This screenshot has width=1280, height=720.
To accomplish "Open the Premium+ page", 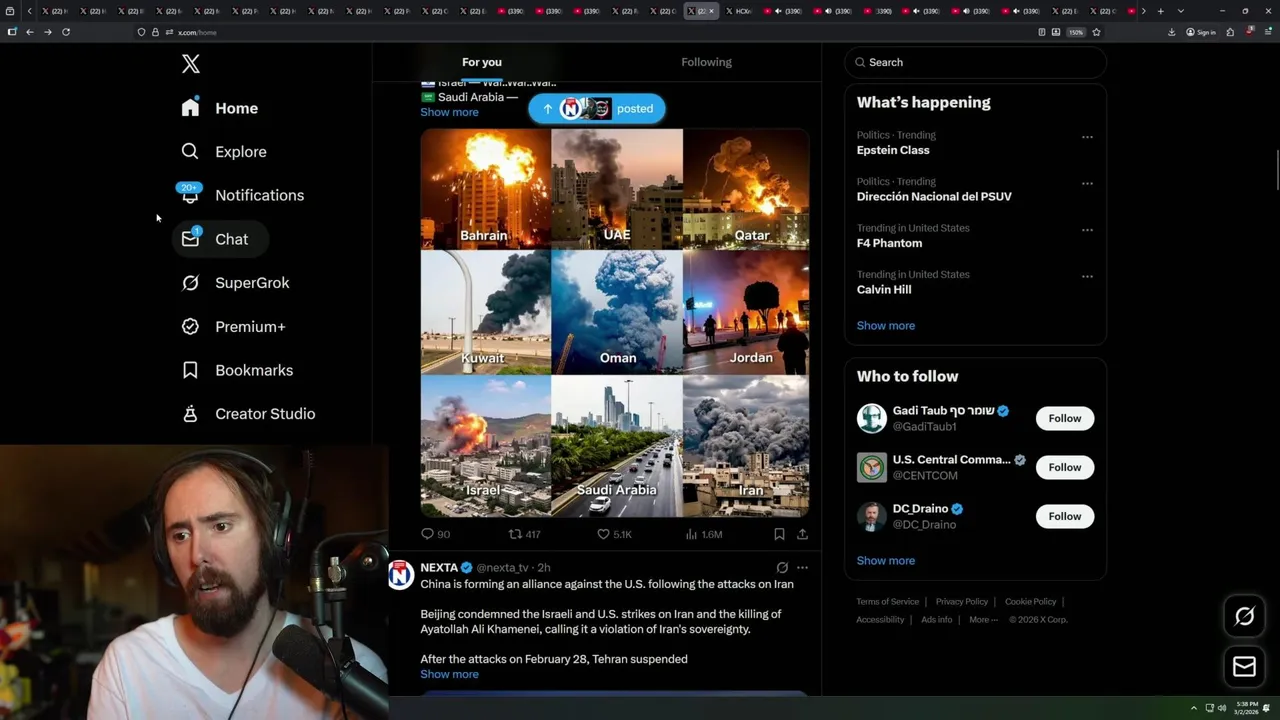I will 233,326.
